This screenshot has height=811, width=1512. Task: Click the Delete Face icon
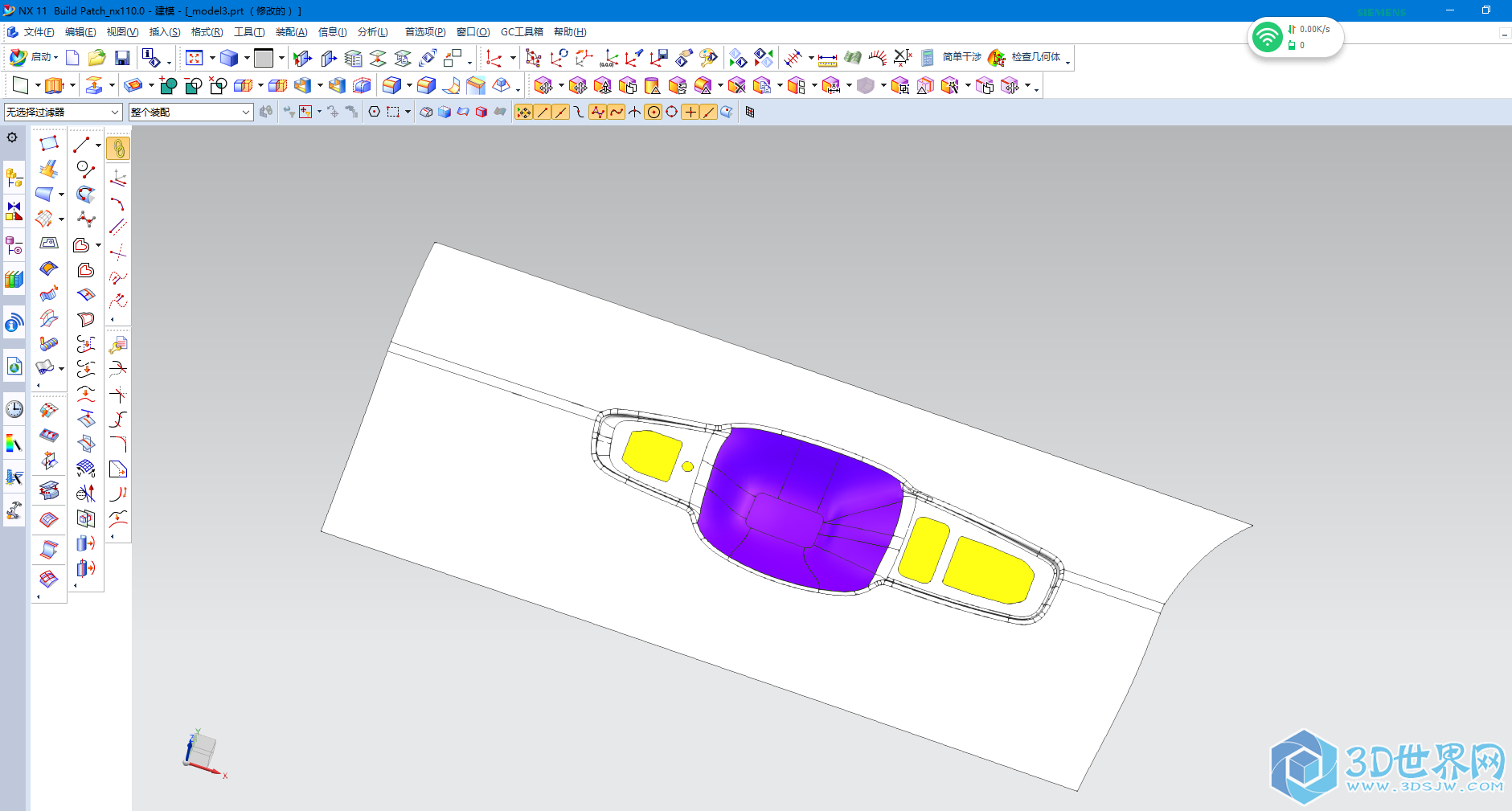pyautogui.click(x=737, y=85)
